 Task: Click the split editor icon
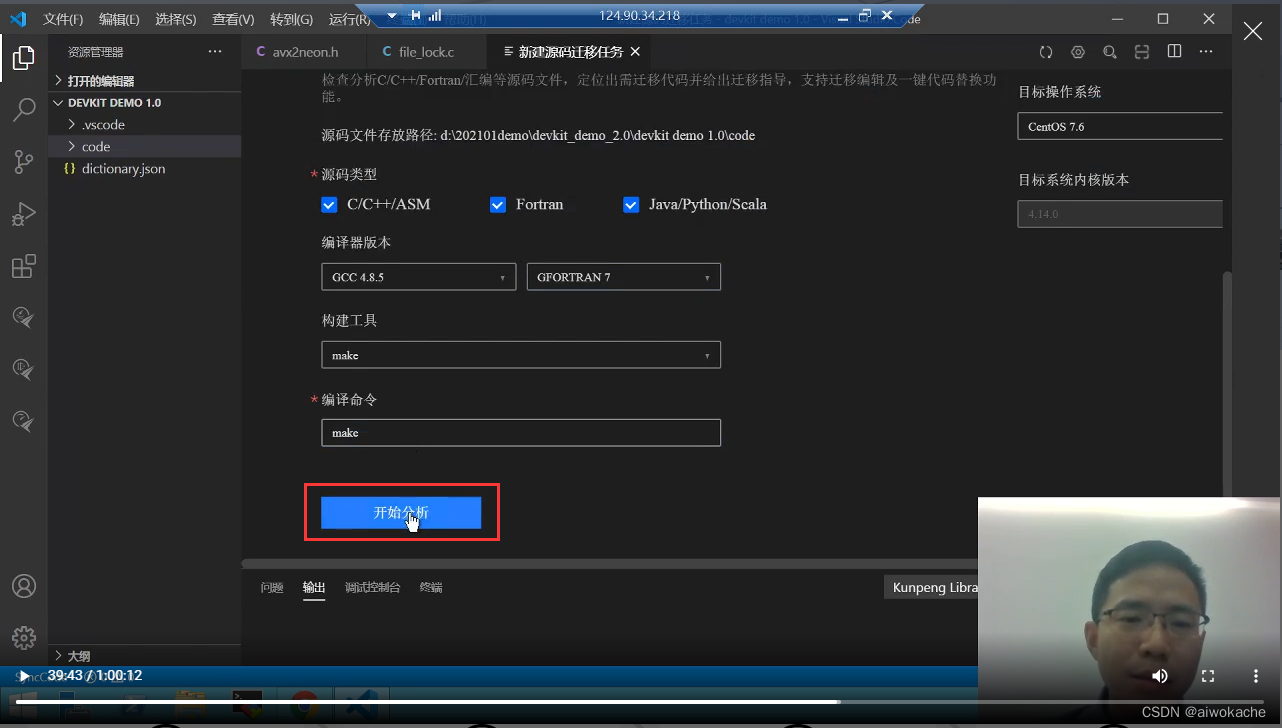pyautogui.click(x=1175, y=52)
